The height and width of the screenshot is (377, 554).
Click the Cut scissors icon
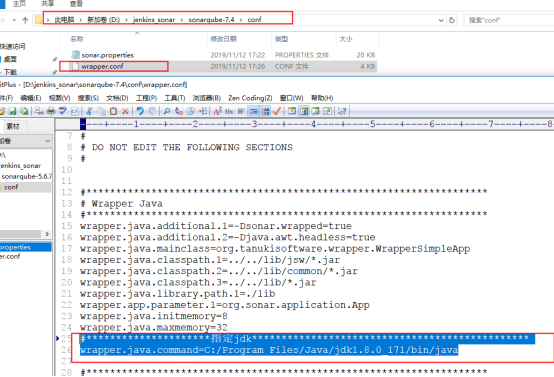pos(90,111)
